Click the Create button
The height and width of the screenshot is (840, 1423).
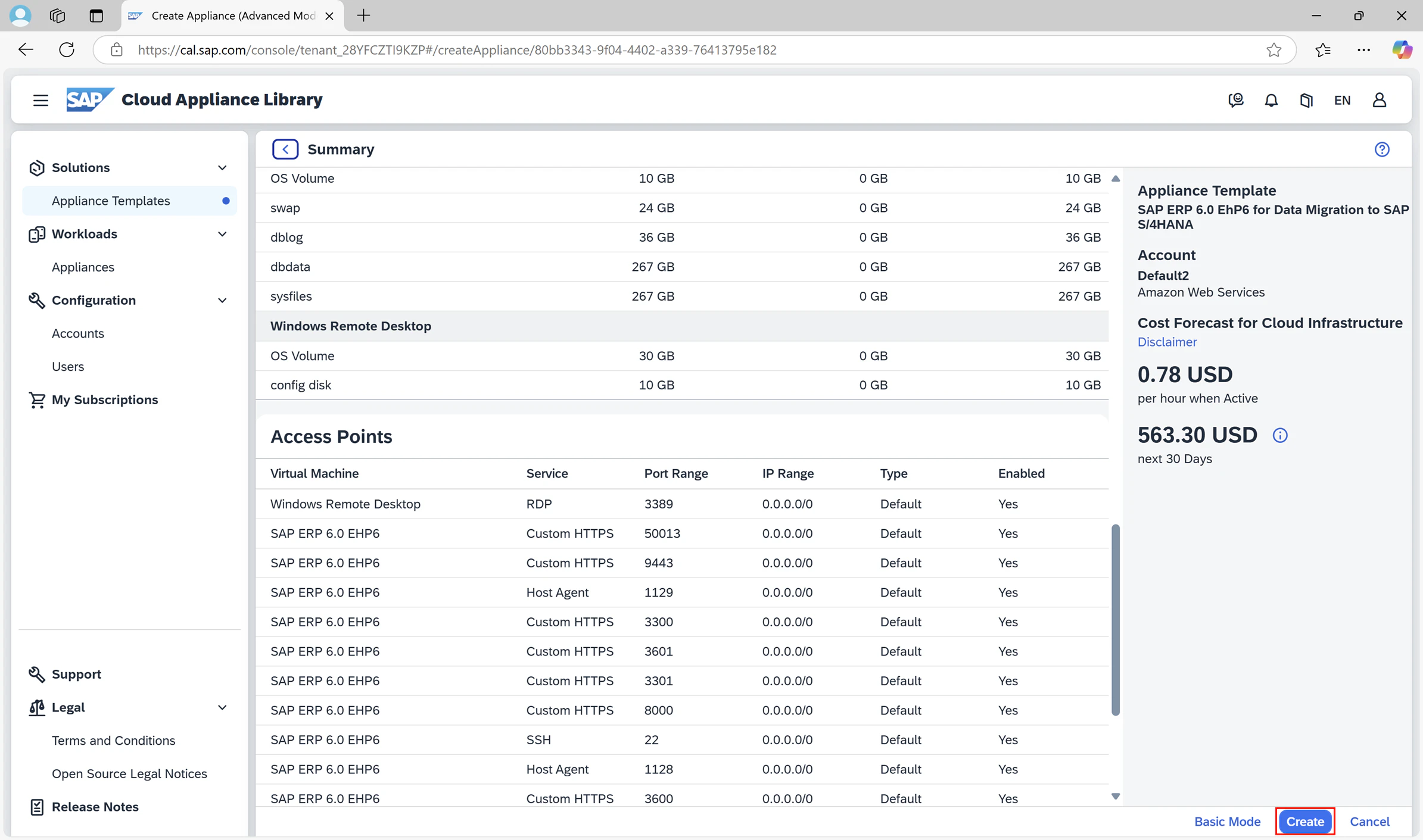(x=1305, y=822)
